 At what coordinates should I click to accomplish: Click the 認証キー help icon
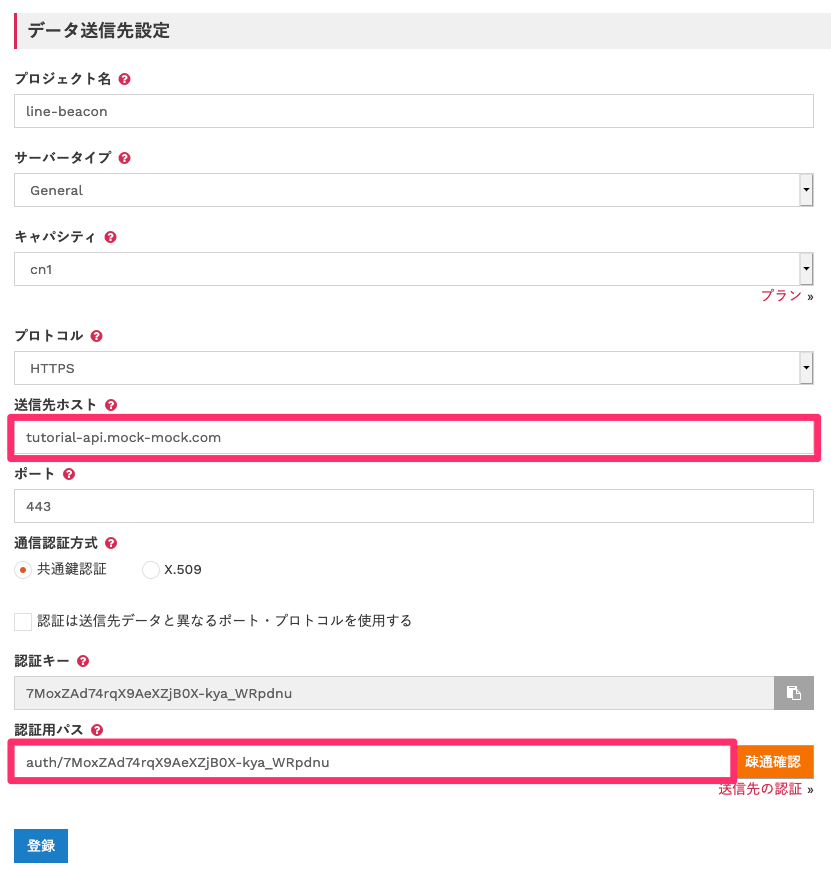tap(83, 660)
